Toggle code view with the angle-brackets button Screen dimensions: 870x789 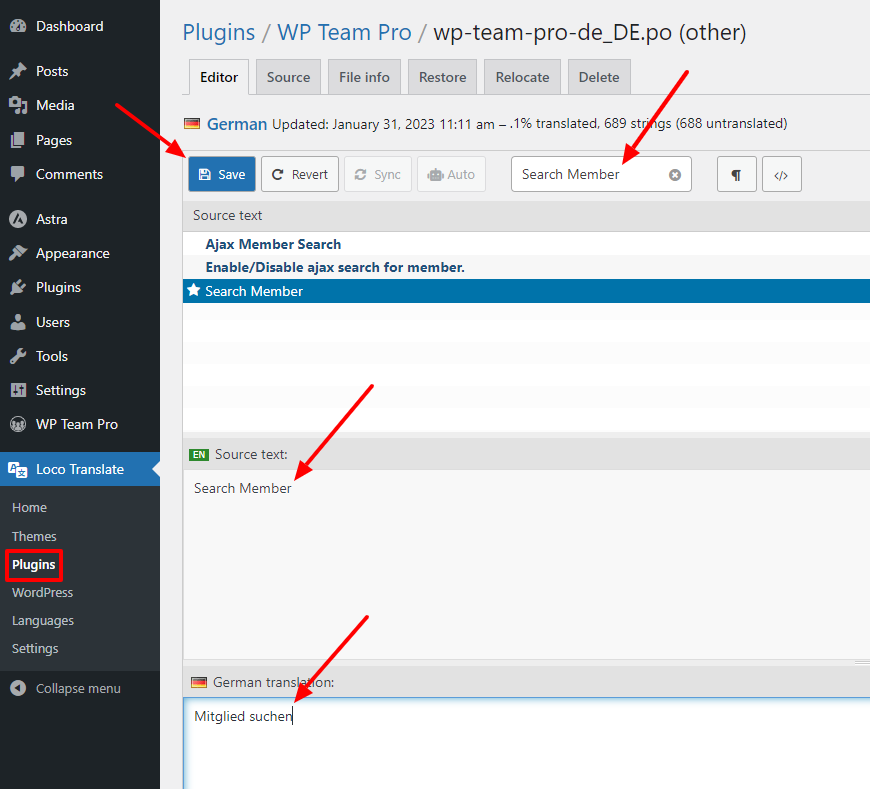[x=781, y=175]
